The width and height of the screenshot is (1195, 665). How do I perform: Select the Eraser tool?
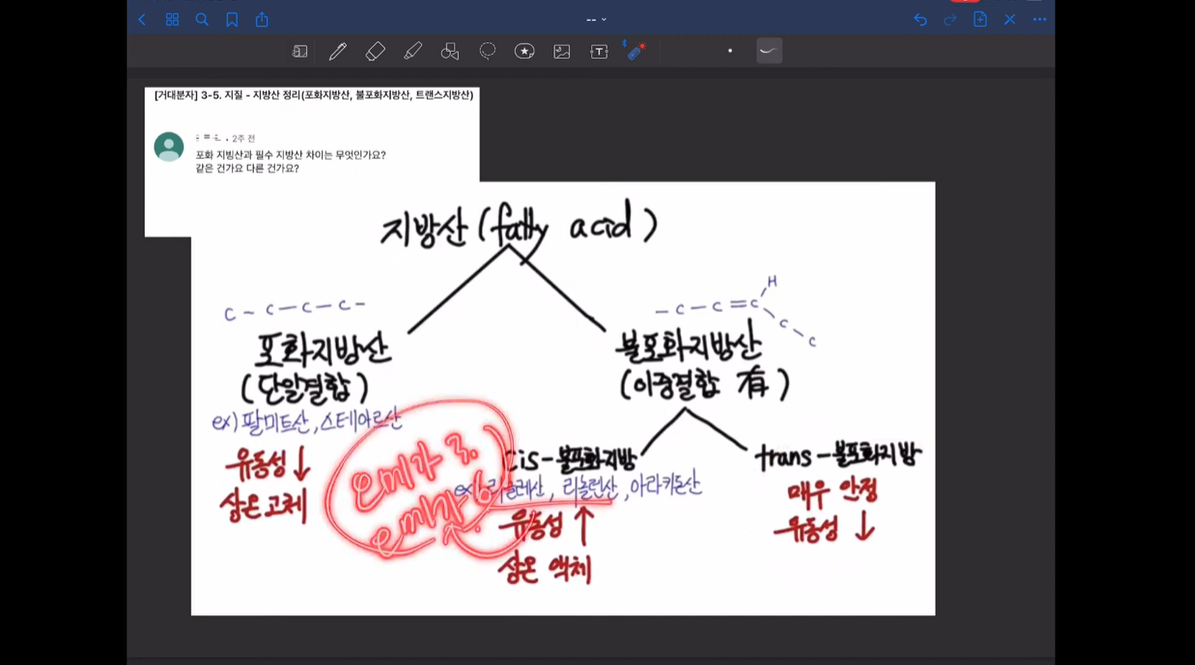click(375, 50)
